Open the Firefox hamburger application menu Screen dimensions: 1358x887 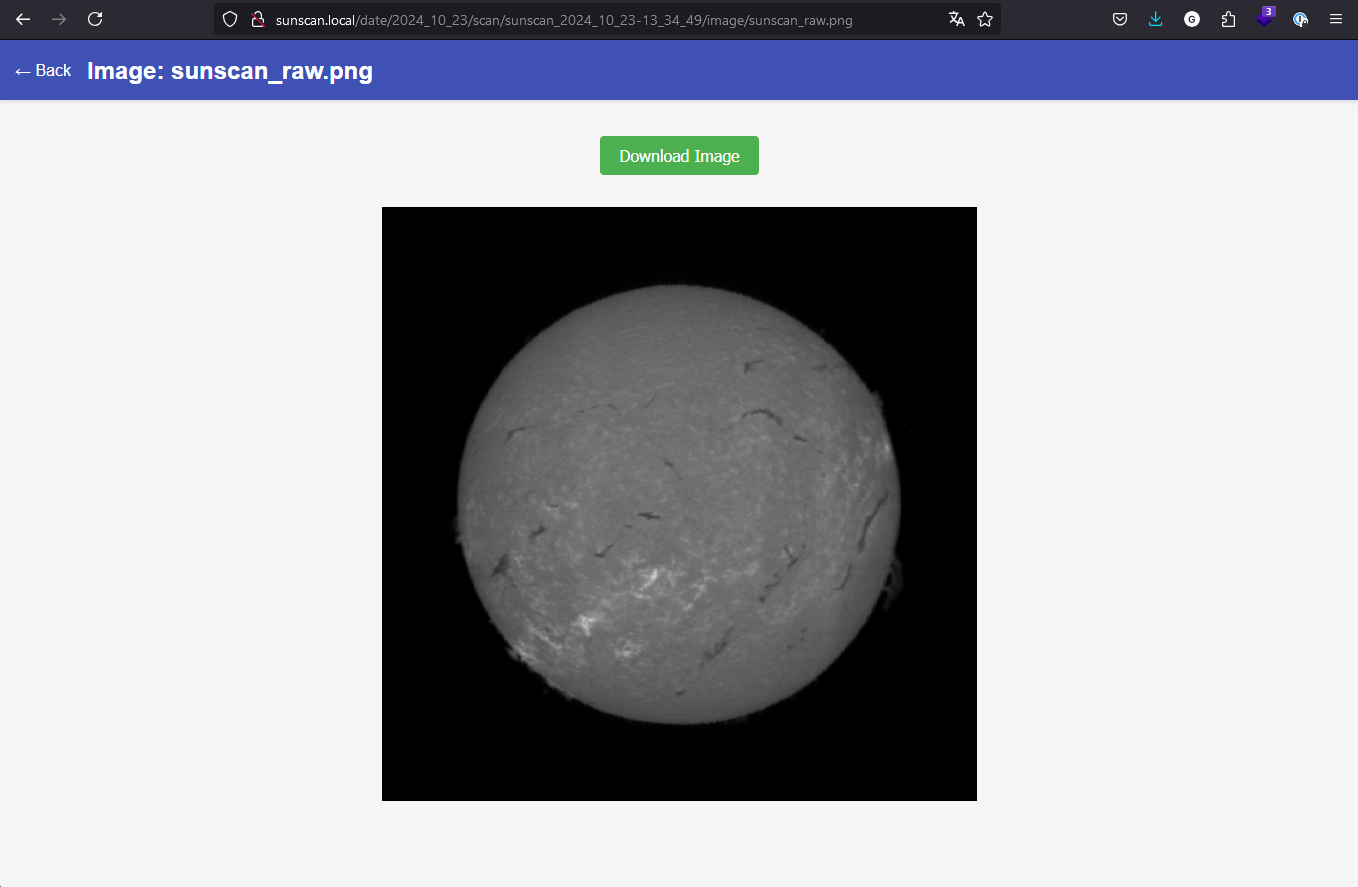pyautogui.click(x=1336, y=19)
